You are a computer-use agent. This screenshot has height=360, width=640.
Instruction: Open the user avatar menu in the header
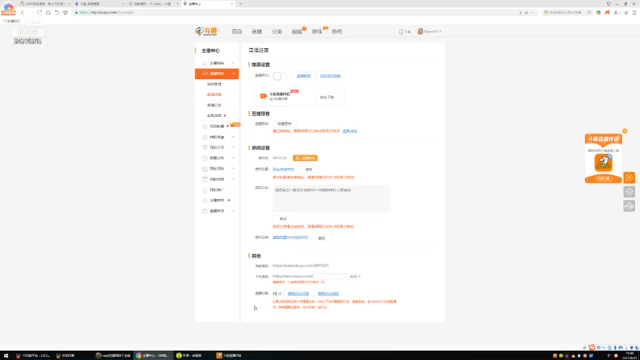point(429,31)
